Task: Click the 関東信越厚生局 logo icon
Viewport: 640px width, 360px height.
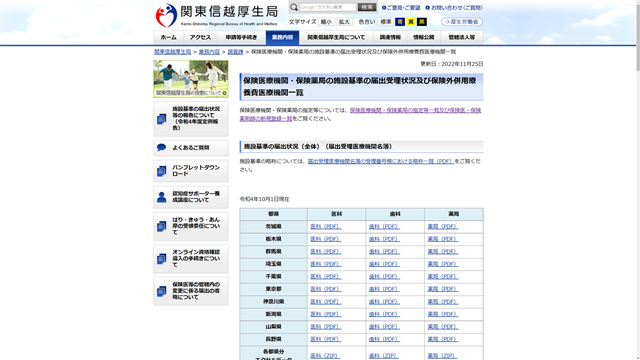Action: point(166,16)
